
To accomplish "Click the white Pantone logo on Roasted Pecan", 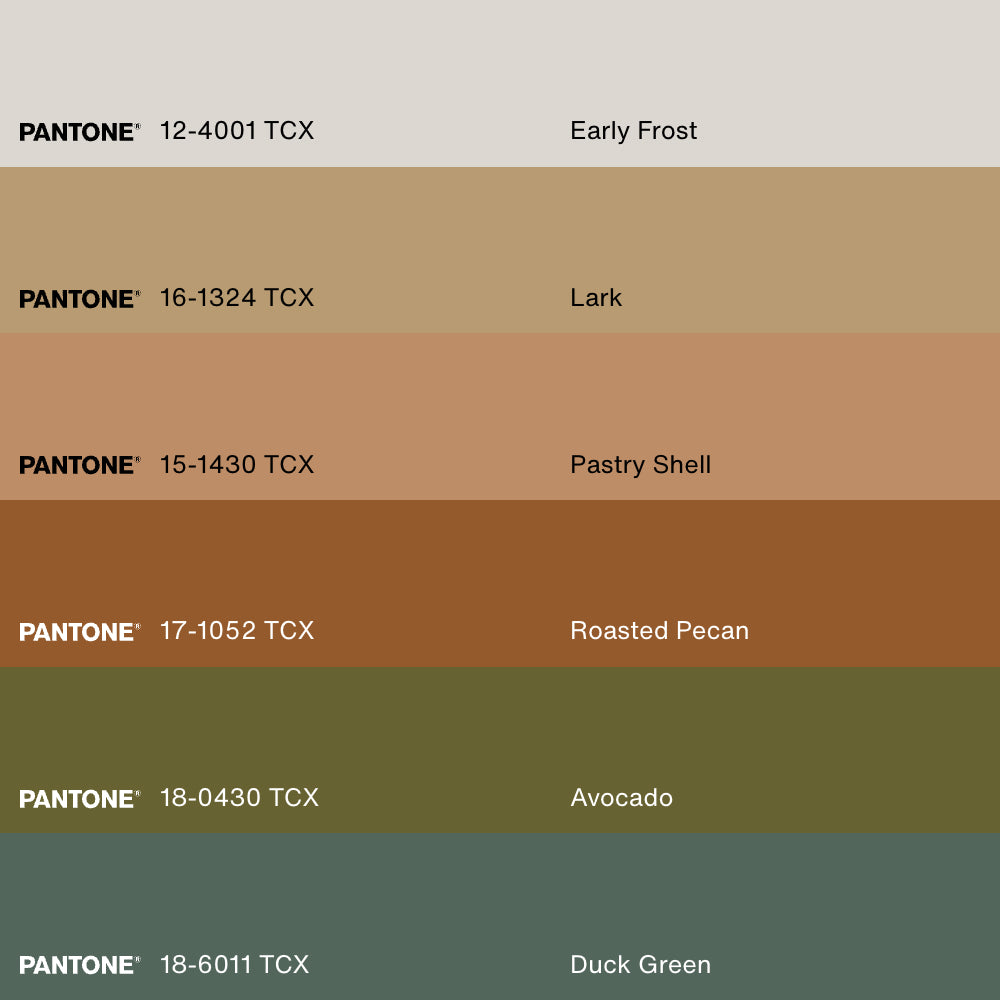I will click(x=79, y=632).
